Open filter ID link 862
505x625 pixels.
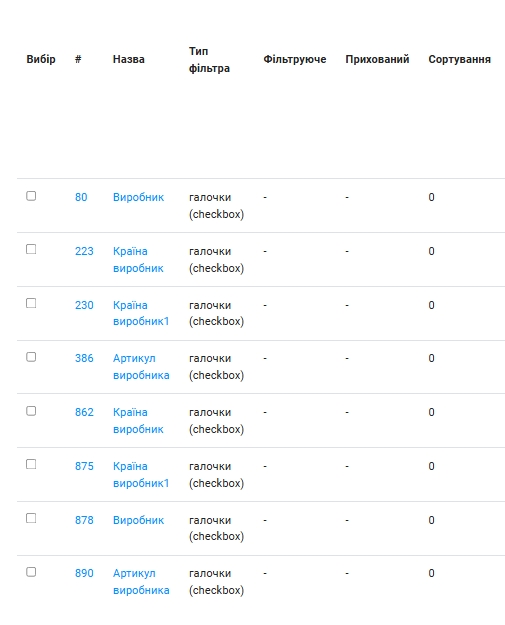coord(84,412)
